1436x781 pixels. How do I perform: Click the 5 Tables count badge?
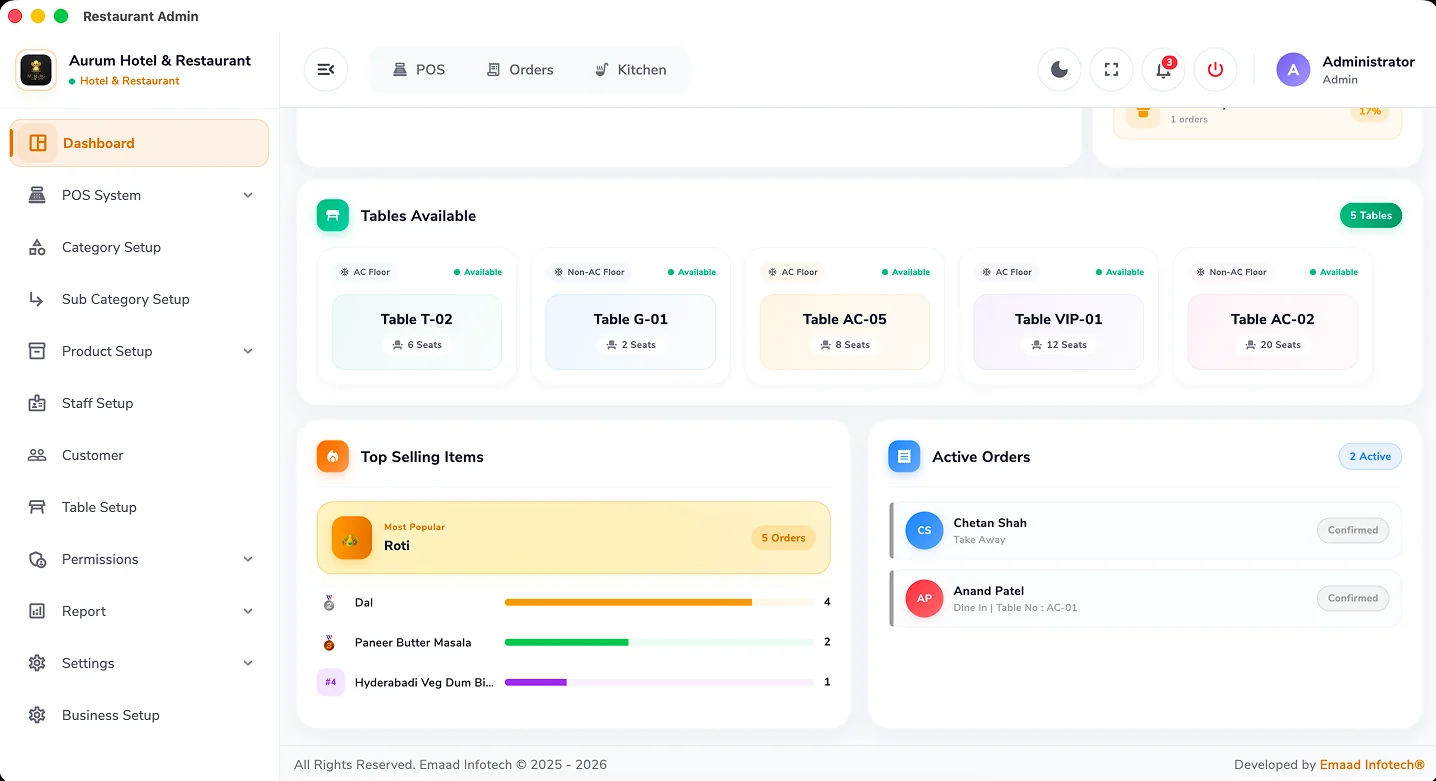1371,215
